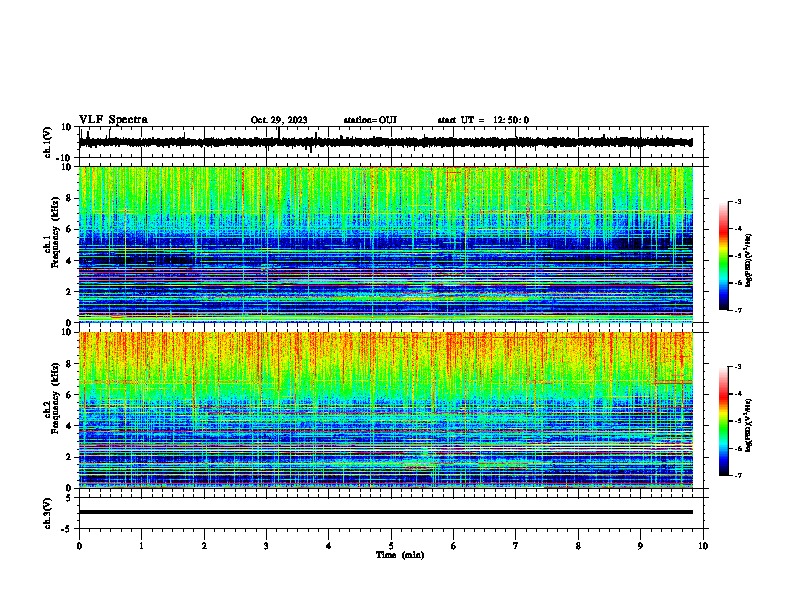The height and width of the screenshot is (612, 792).
Task: Click the "-3" label on ch.1 color bar
Action: coord(737,201)
